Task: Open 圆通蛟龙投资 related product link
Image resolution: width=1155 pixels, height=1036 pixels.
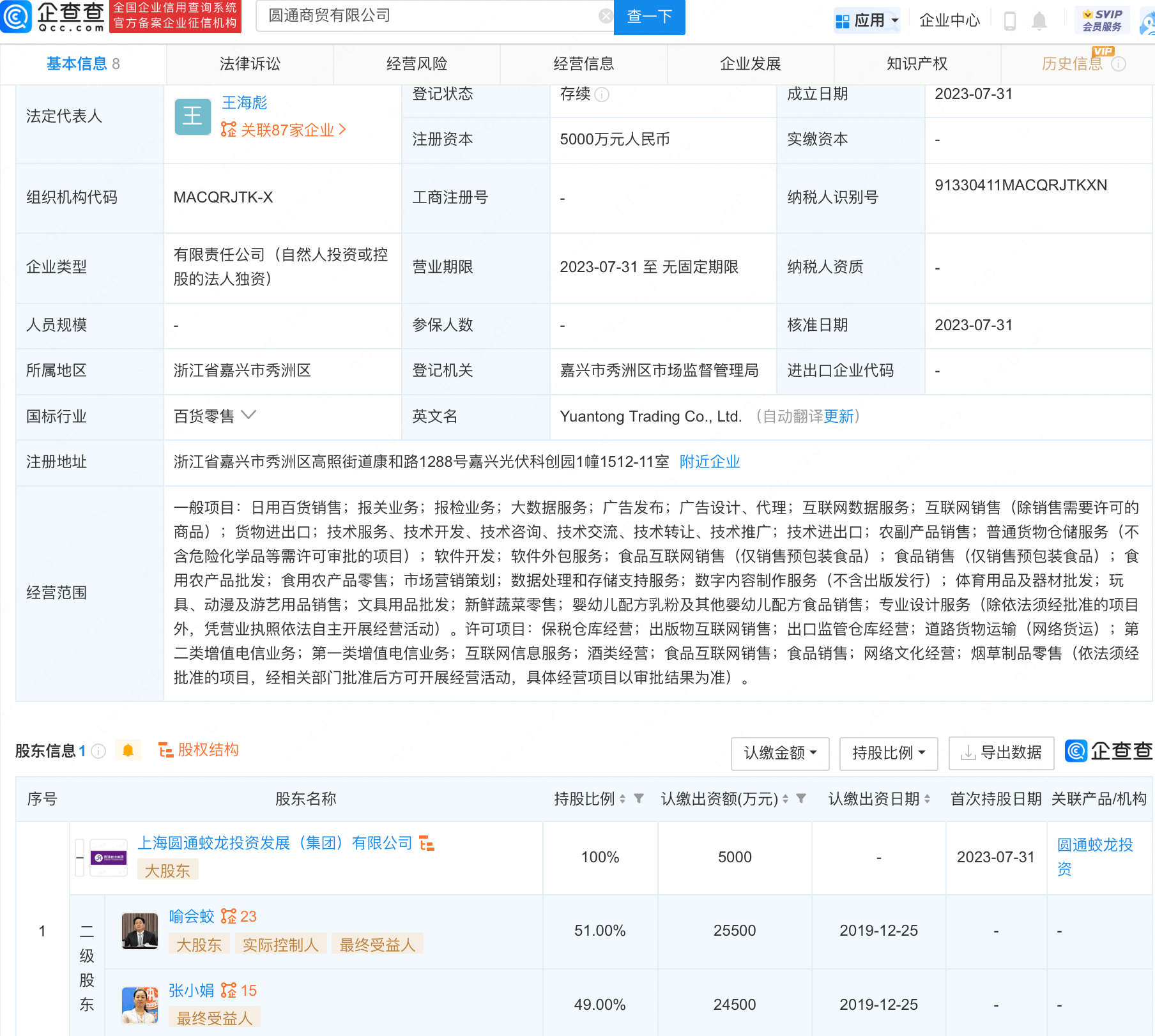Action: (x=1095, y=857)
